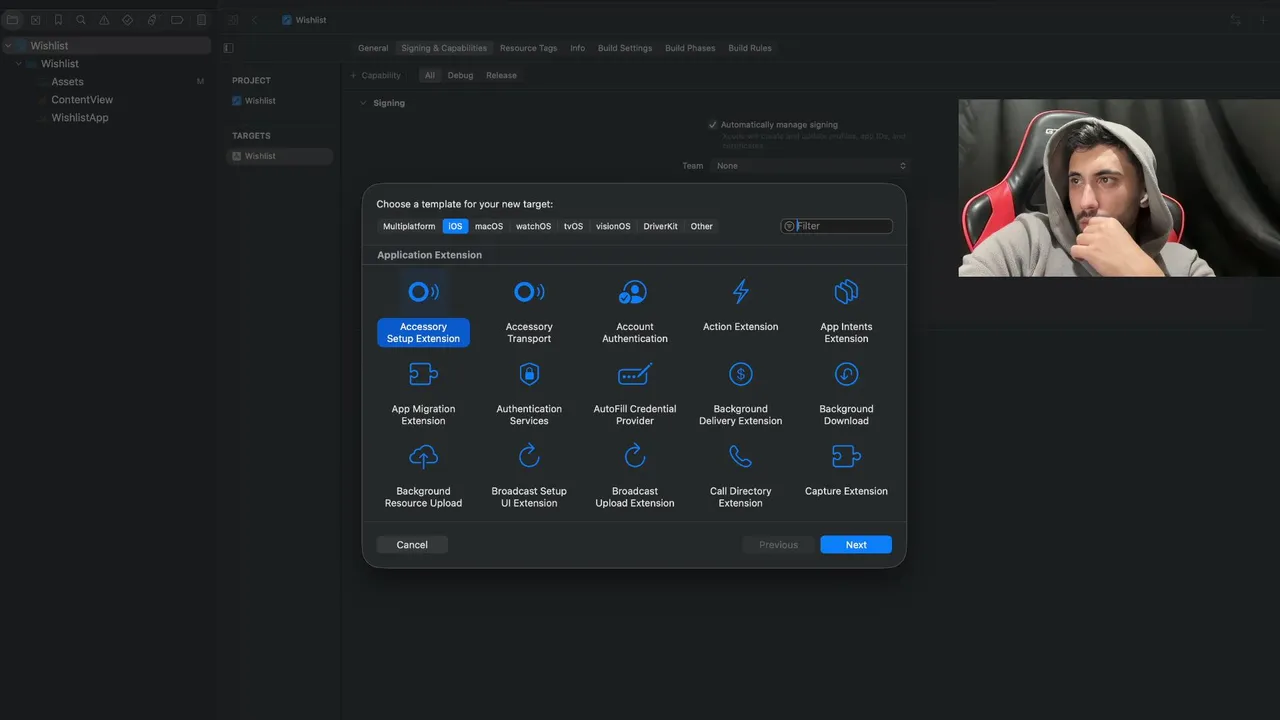Select the Accessory Transport template
The height and width of the screenshot is (720, 1280).
(529, 311)
